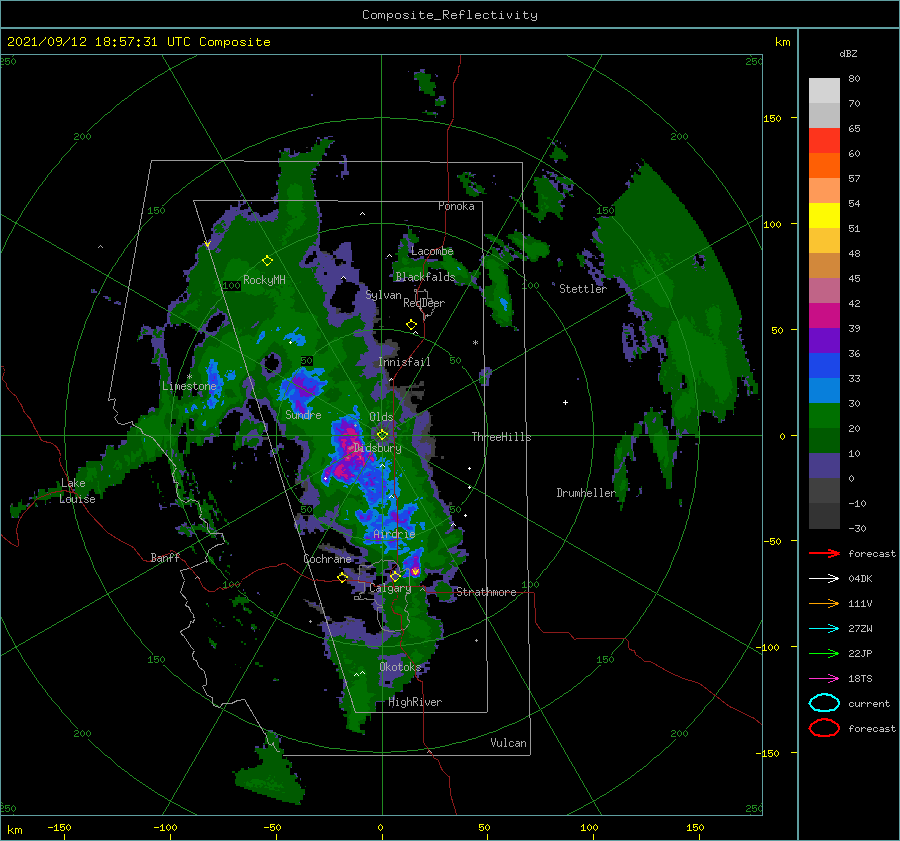Image resolution: width=900 pixels, height=841 pixels.
Task: Click the Okotoks city label
Action: coord(400,666)
